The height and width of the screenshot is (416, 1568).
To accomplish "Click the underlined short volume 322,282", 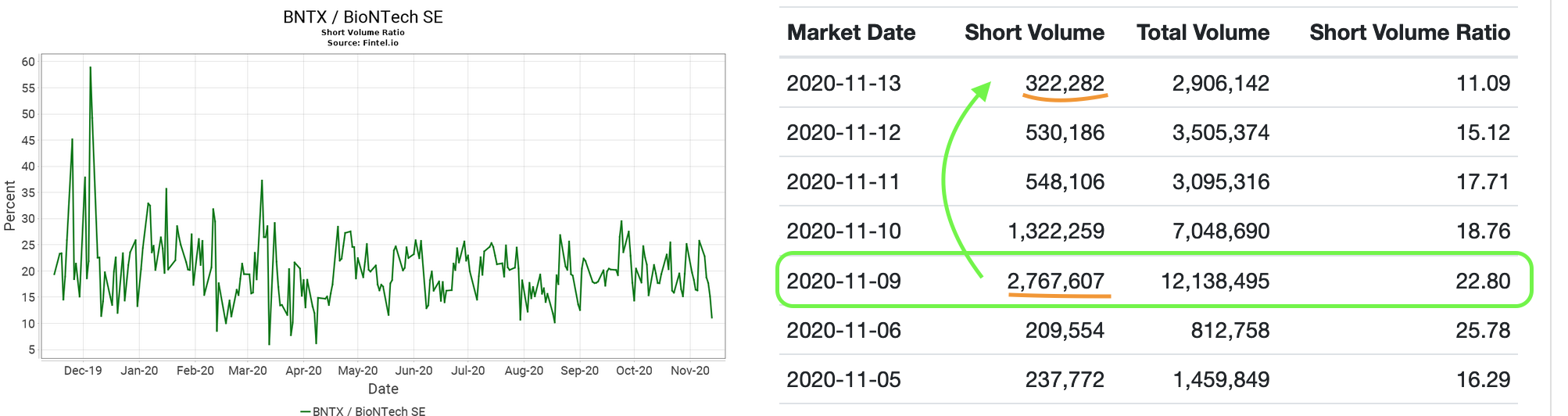I will pos(1065,84).
